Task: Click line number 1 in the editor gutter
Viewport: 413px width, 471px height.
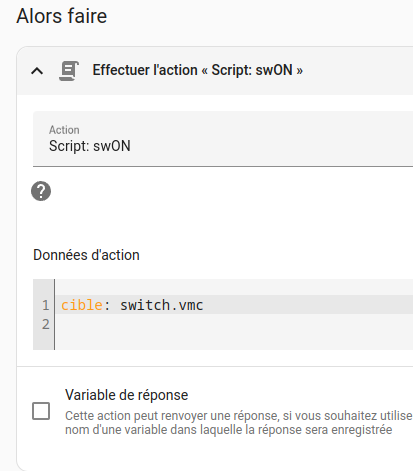Action: pos(46,305)
